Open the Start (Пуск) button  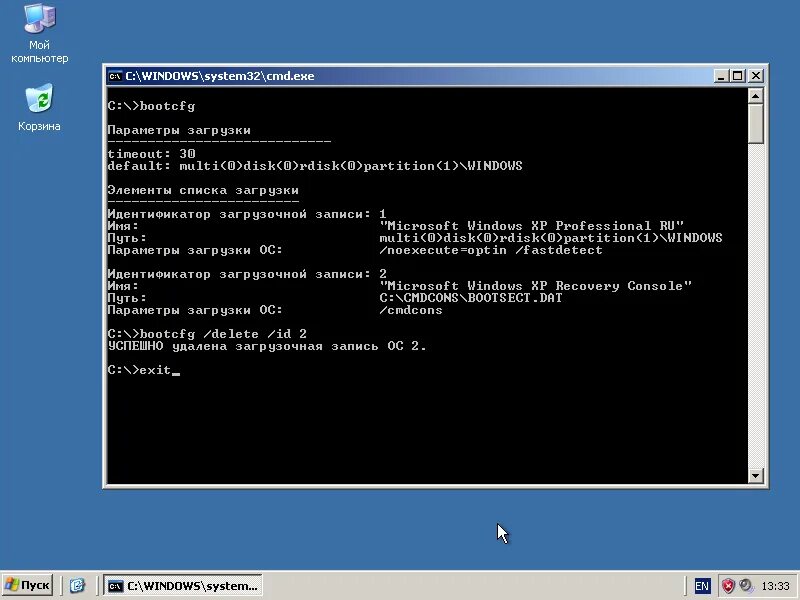tap(28, 585)
